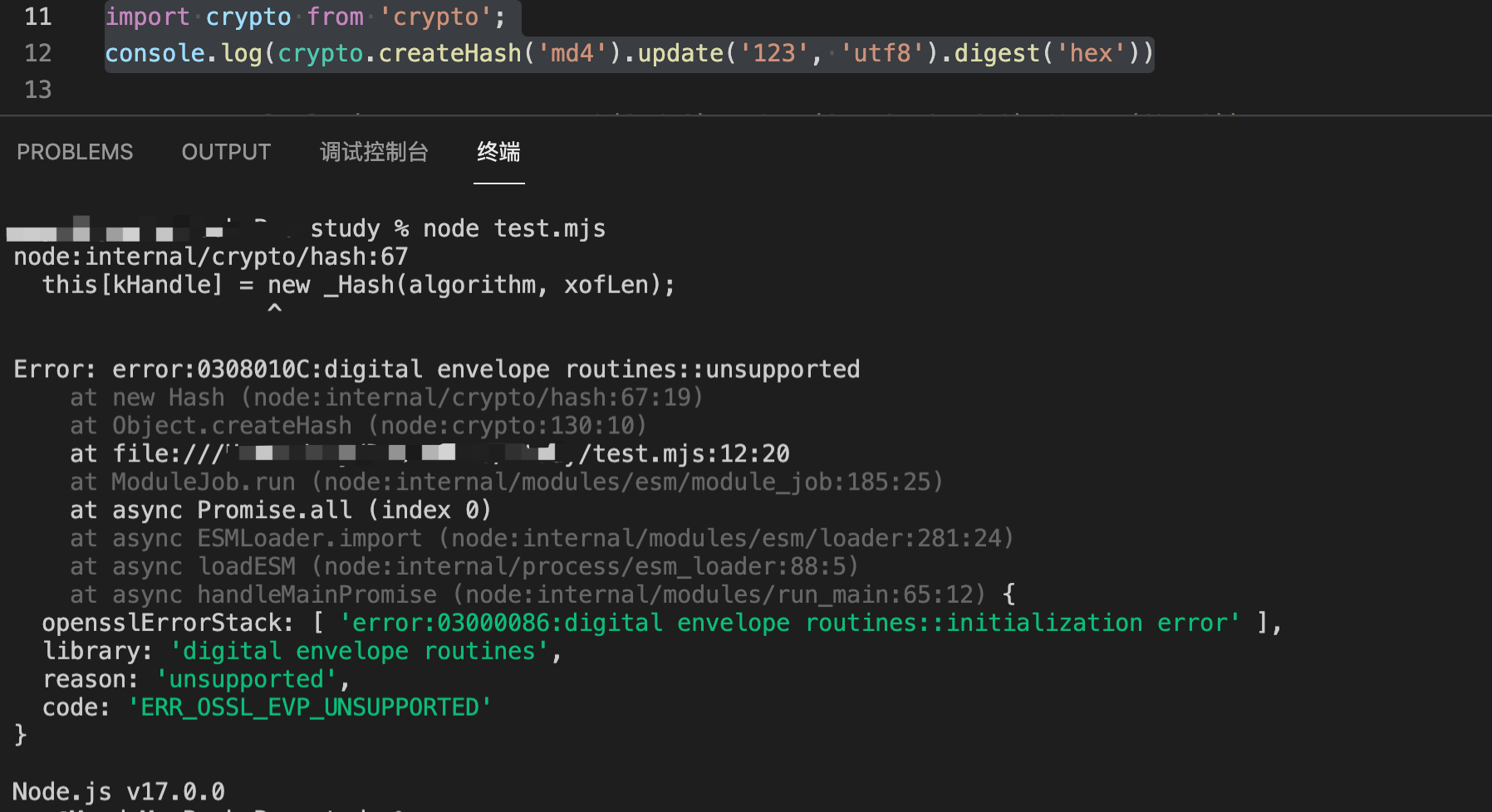Click the import keyword on line 11

point(147,17)
